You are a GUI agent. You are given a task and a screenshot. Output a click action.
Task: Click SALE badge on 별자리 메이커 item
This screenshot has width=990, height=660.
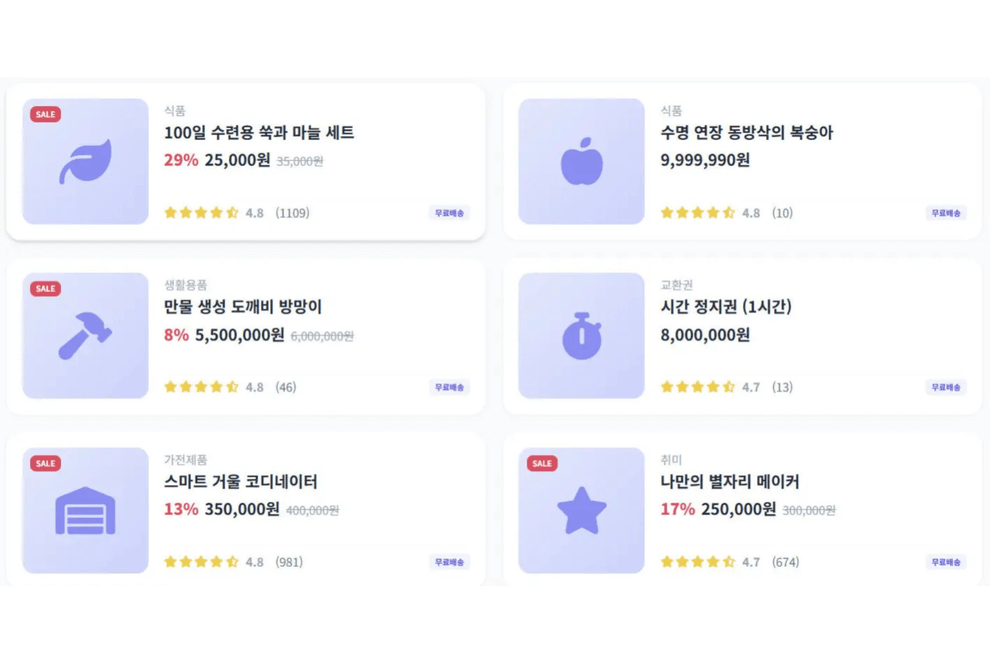[x=542, y=464]
